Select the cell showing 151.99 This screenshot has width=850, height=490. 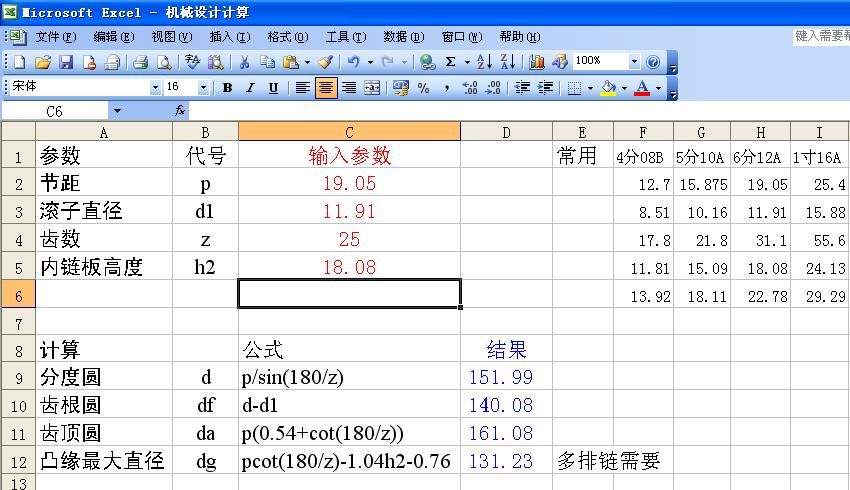[x=506, y=377]
